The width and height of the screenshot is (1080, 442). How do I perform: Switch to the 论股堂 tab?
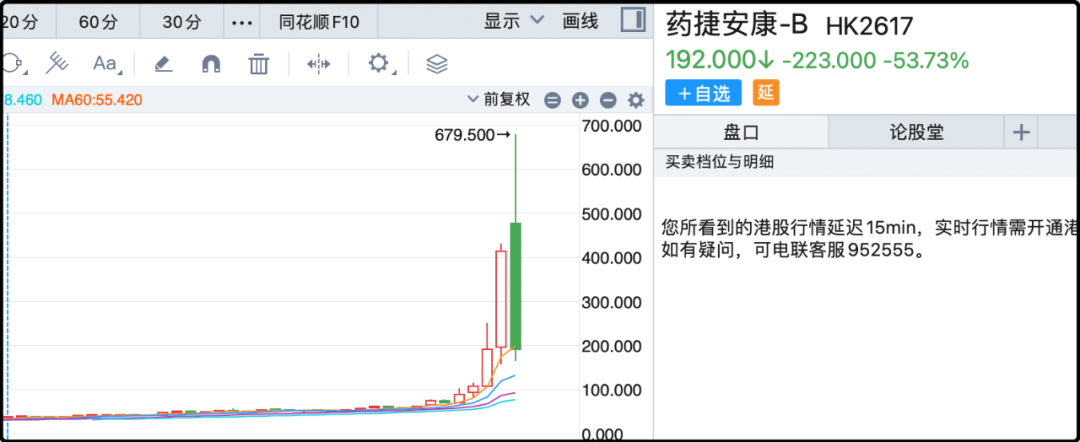(916, 132)
